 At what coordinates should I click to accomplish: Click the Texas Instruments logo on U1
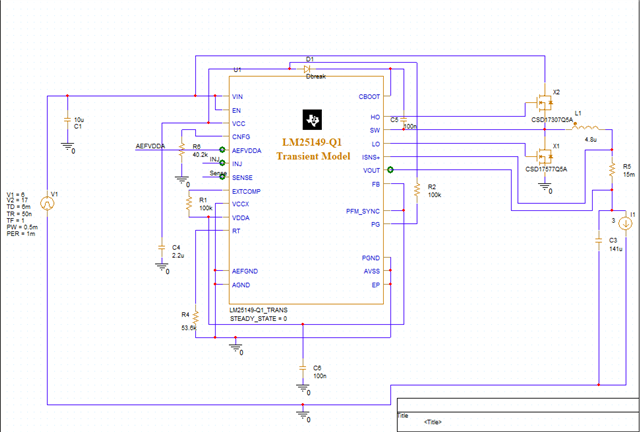click(x=312, y=119)
